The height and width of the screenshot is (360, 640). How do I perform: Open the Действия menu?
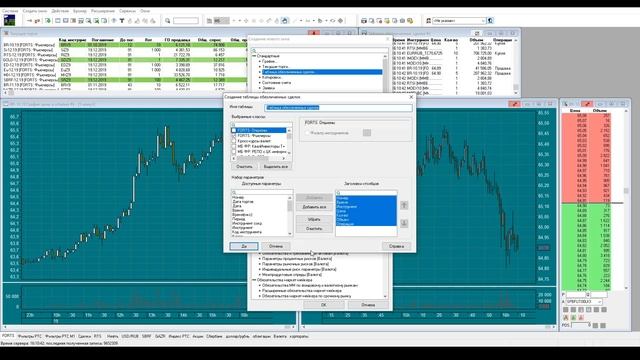(60, 11)
